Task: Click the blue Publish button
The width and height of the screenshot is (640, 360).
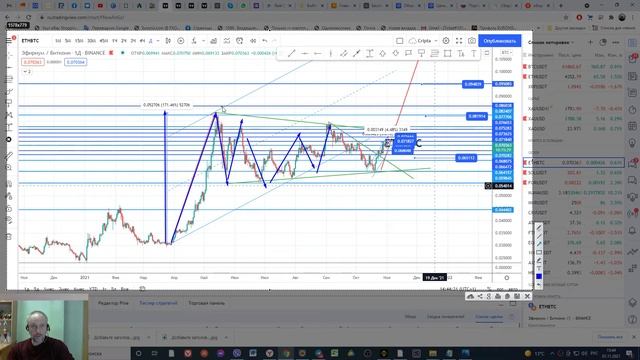Action: (500, 41)
